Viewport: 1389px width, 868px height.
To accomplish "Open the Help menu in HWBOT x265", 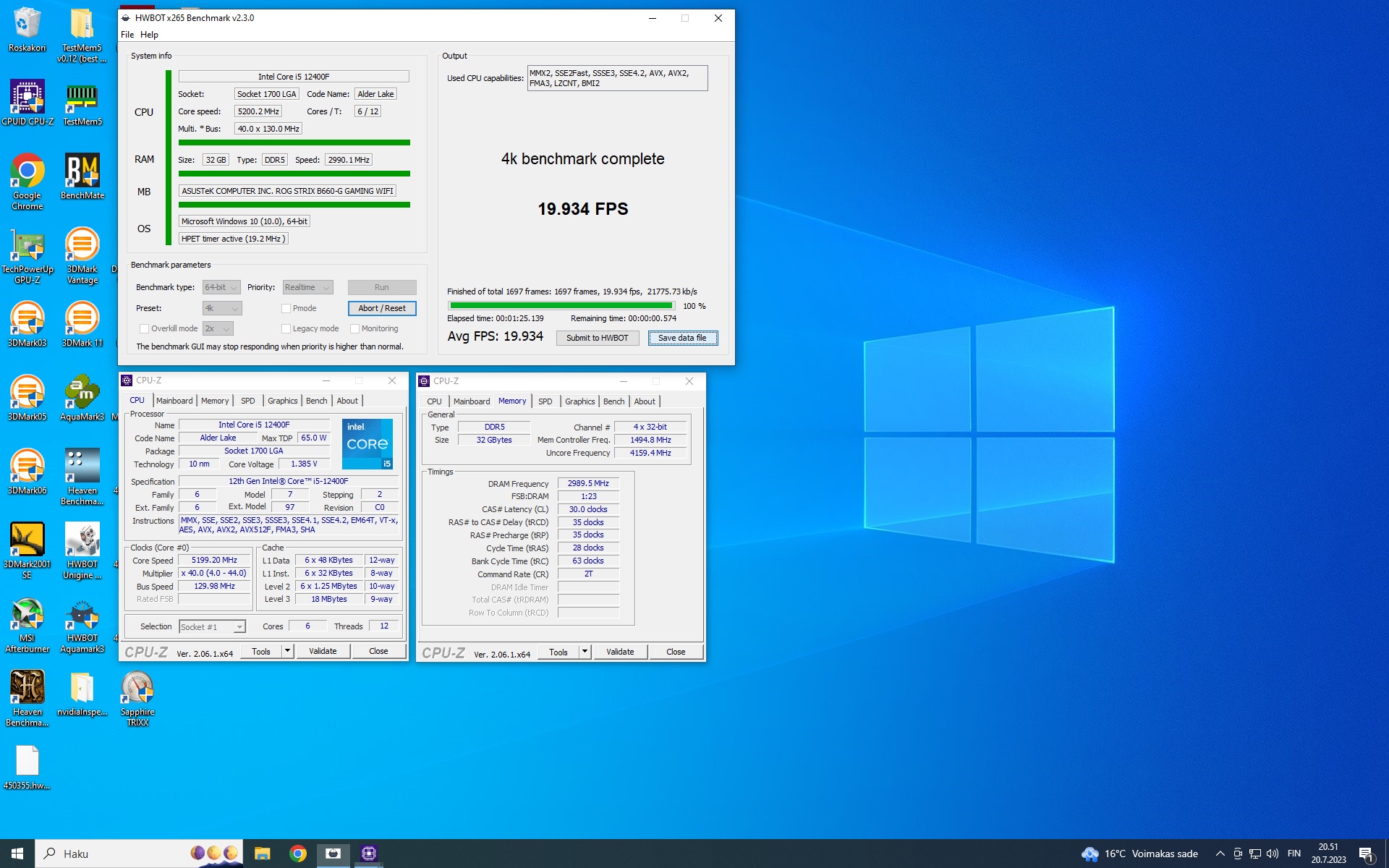I will point(149,34).
